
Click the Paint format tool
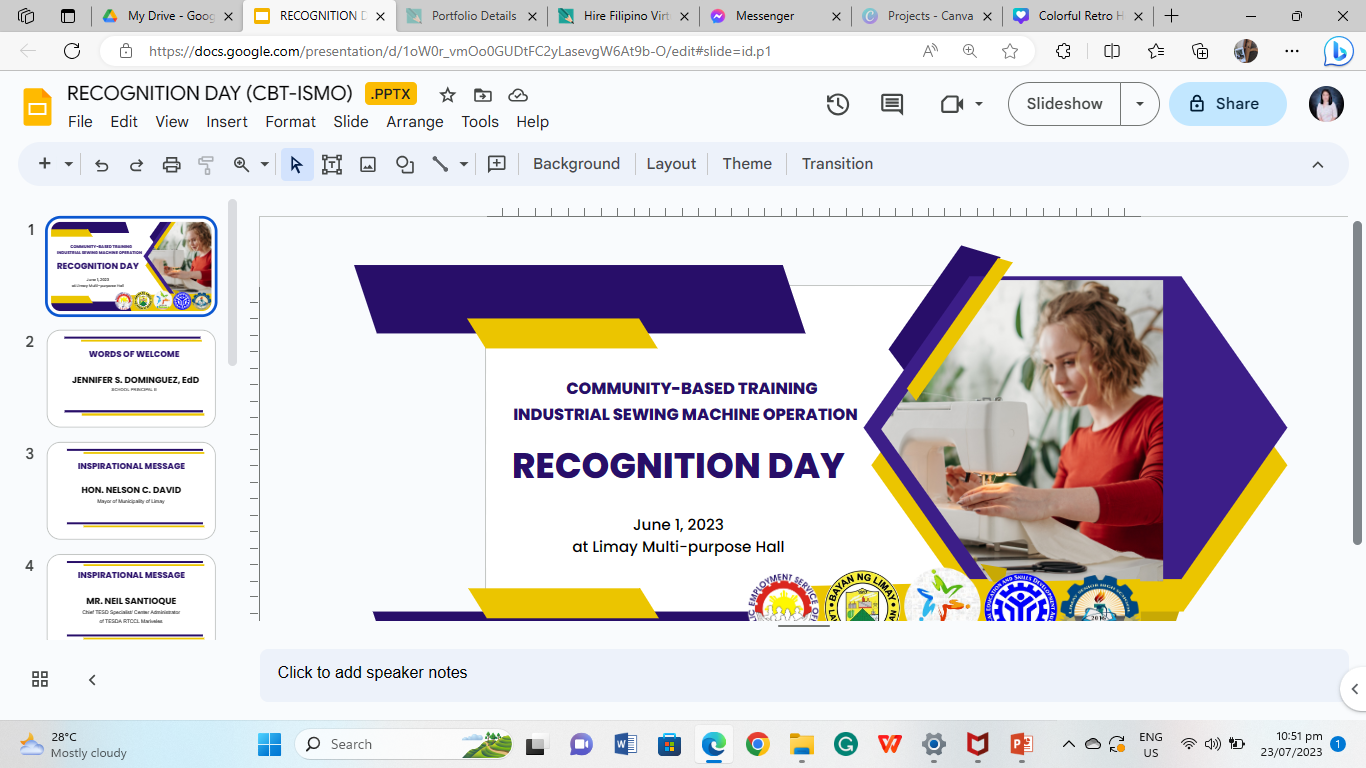[206, 165]
